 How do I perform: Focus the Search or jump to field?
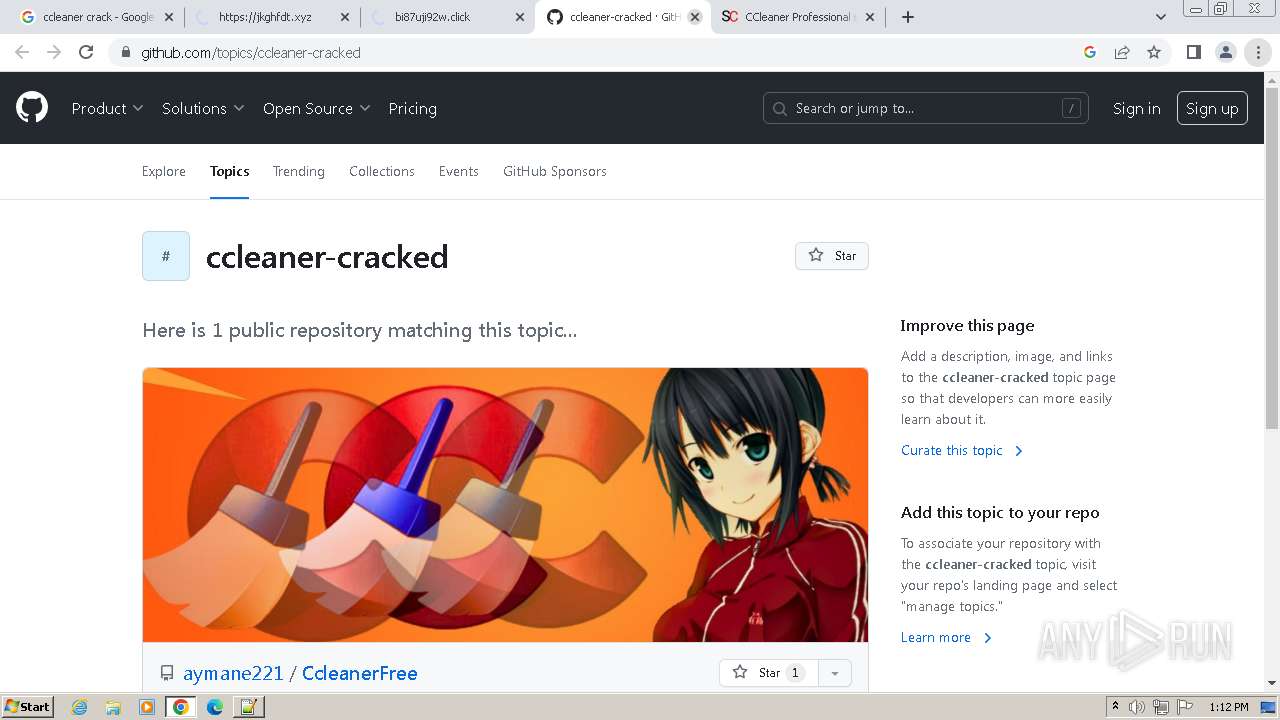(925, 108)
